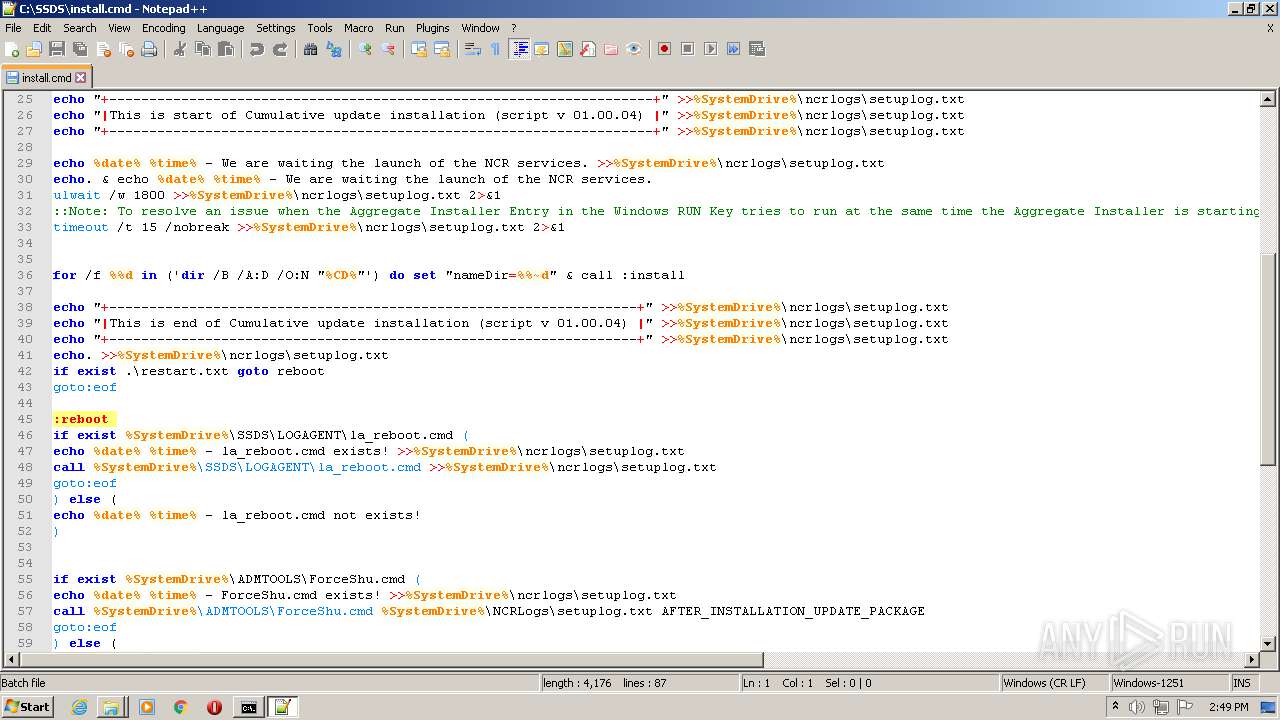Screen dimensions: 1280x720
Task: Click the Cut scissors icon
Action: click(x=180, y=49)
